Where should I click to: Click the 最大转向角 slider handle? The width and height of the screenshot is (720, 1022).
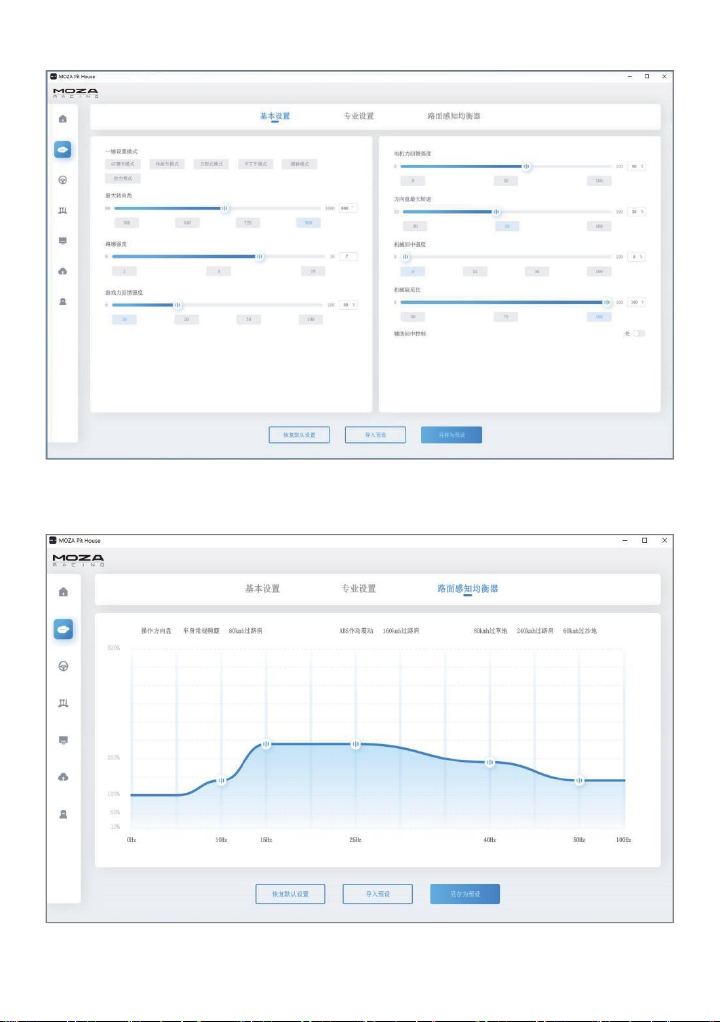click(x=225, y=209)
